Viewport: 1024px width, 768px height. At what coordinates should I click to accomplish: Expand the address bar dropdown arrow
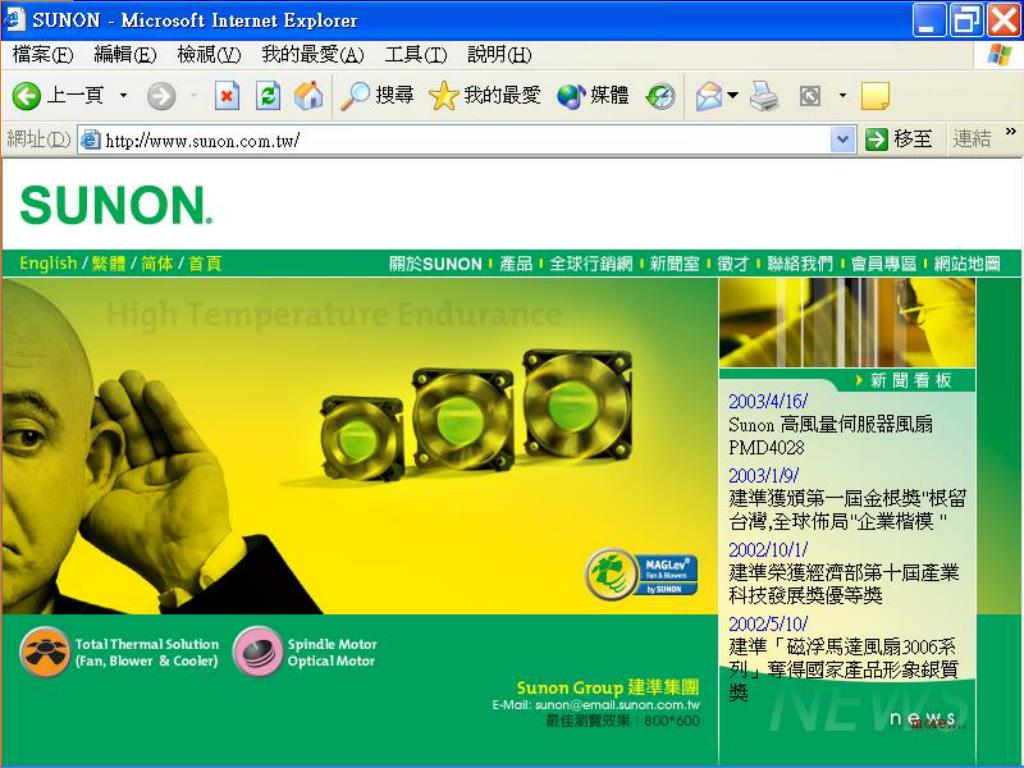(842, 139)
